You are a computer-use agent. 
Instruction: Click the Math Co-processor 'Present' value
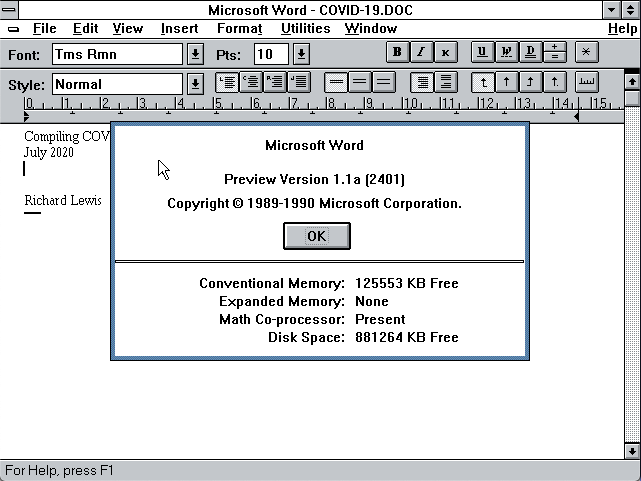coord(380,319)
